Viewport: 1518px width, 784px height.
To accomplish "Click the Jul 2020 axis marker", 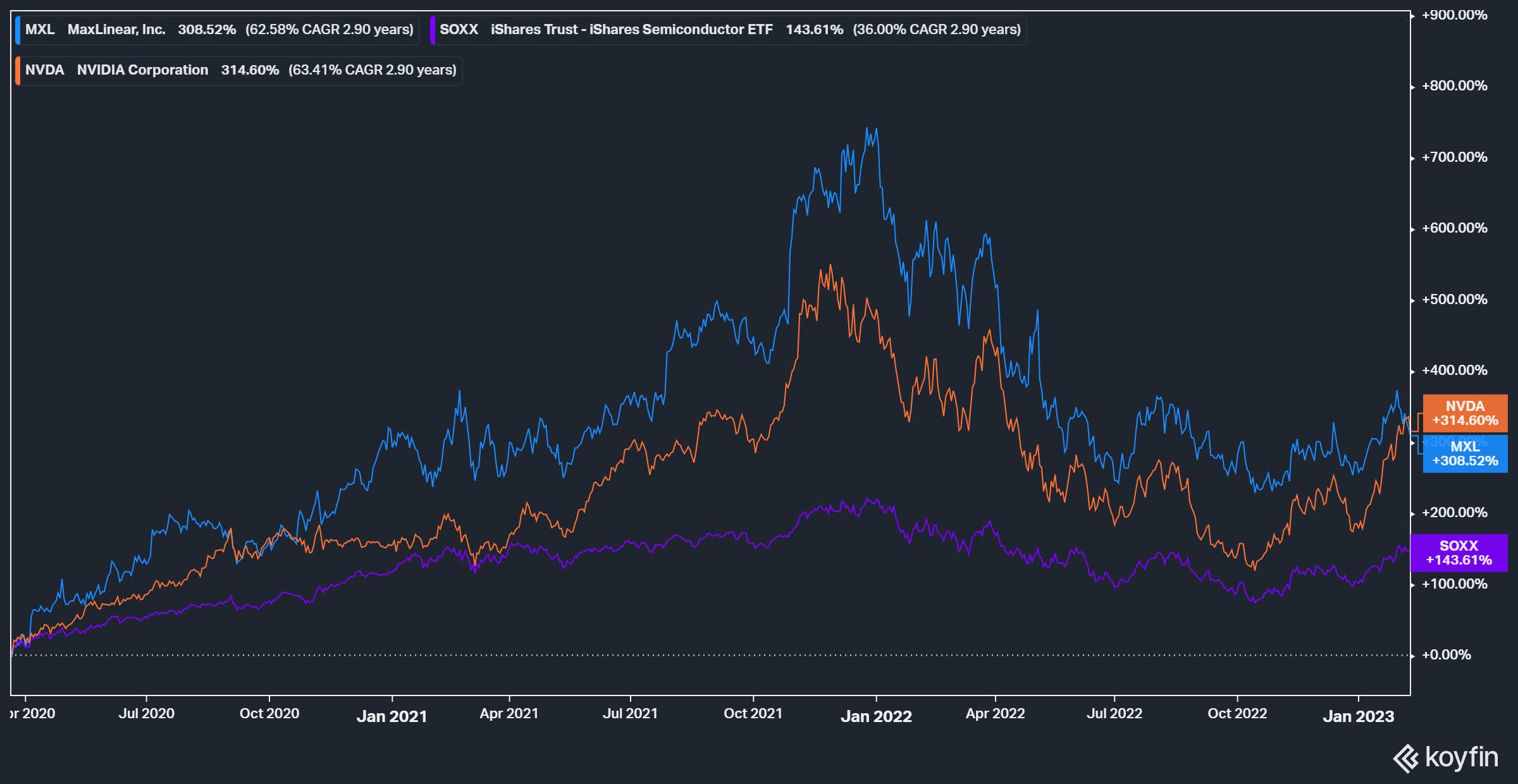I will click(x=146, y=713).
